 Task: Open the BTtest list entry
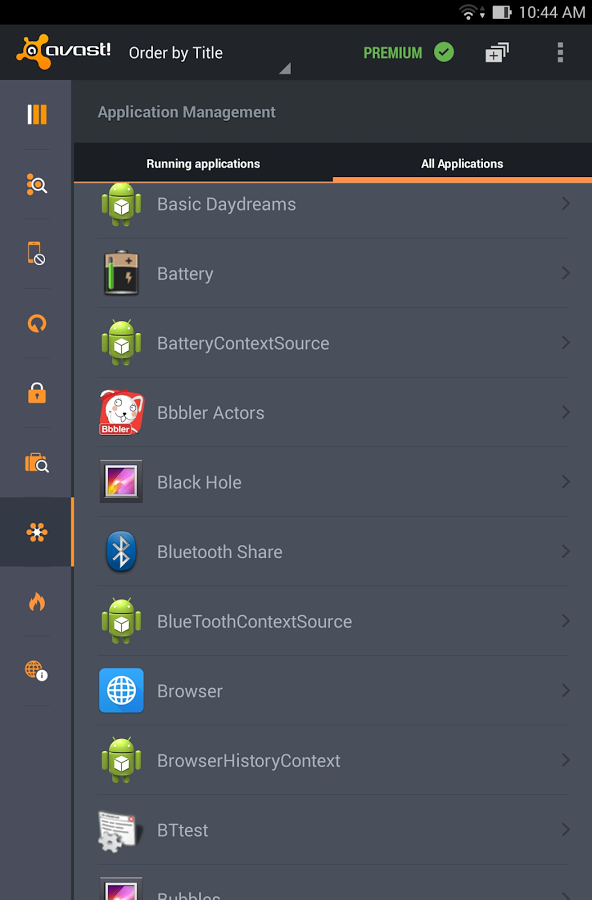(333, 830)
